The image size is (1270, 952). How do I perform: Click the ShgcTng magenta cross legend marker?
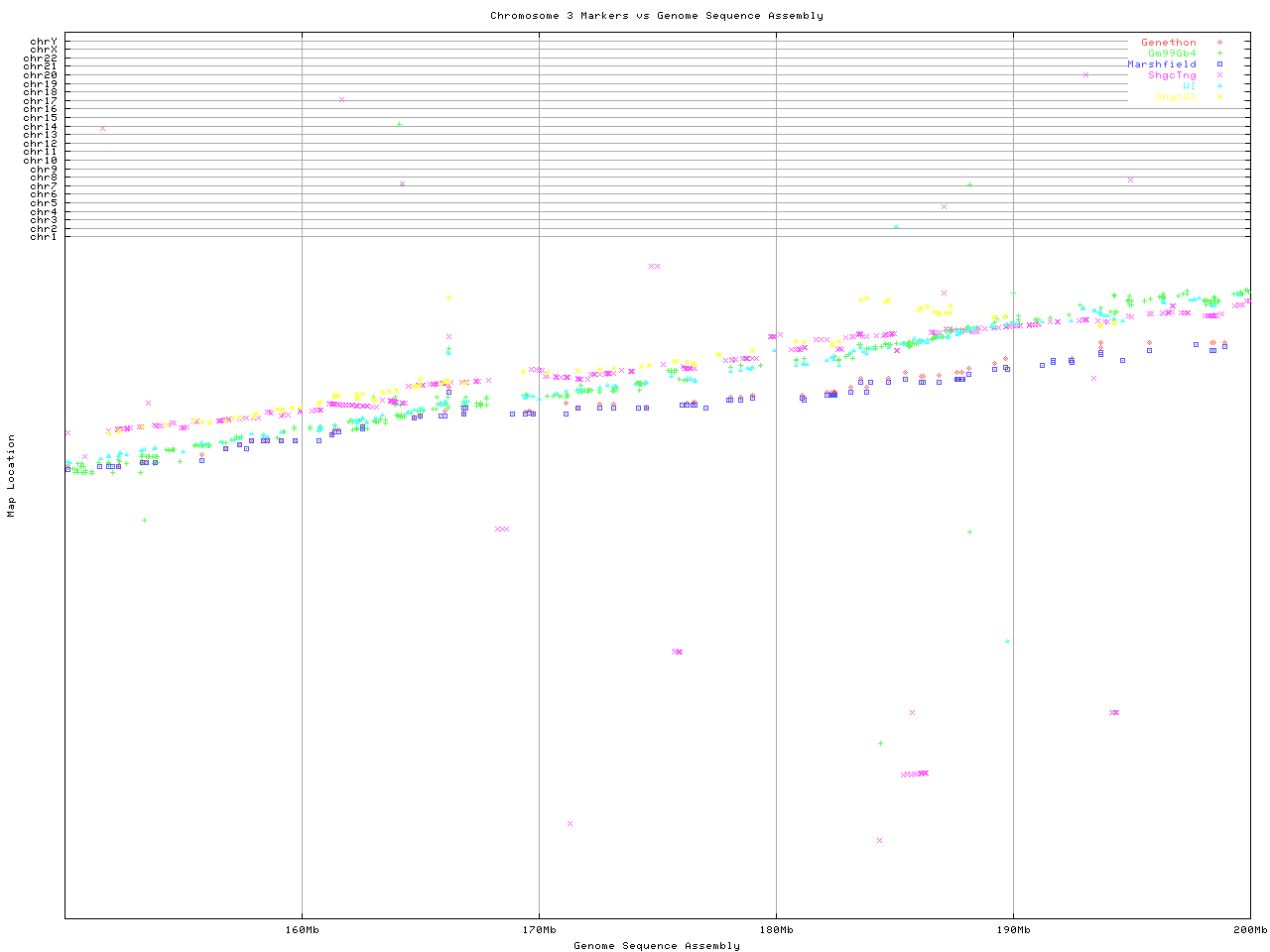coord(1219,75)
